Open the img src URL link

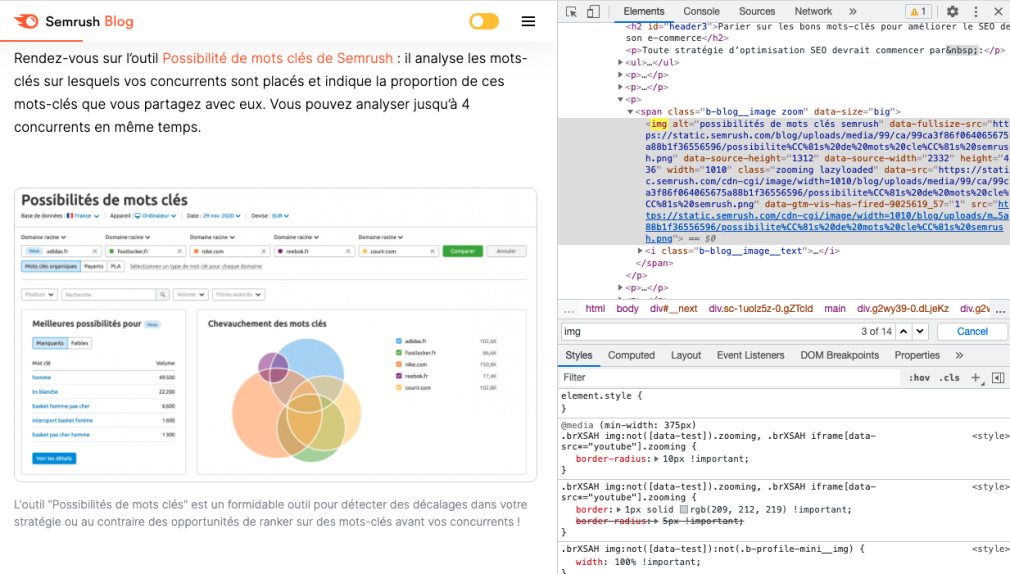(827, 221)
